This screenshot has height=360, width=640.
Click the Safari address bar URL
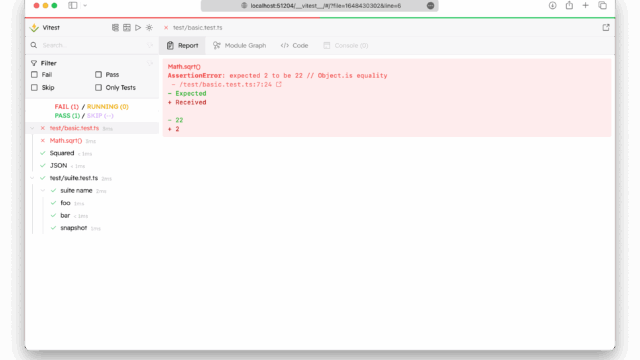point(326,6)
